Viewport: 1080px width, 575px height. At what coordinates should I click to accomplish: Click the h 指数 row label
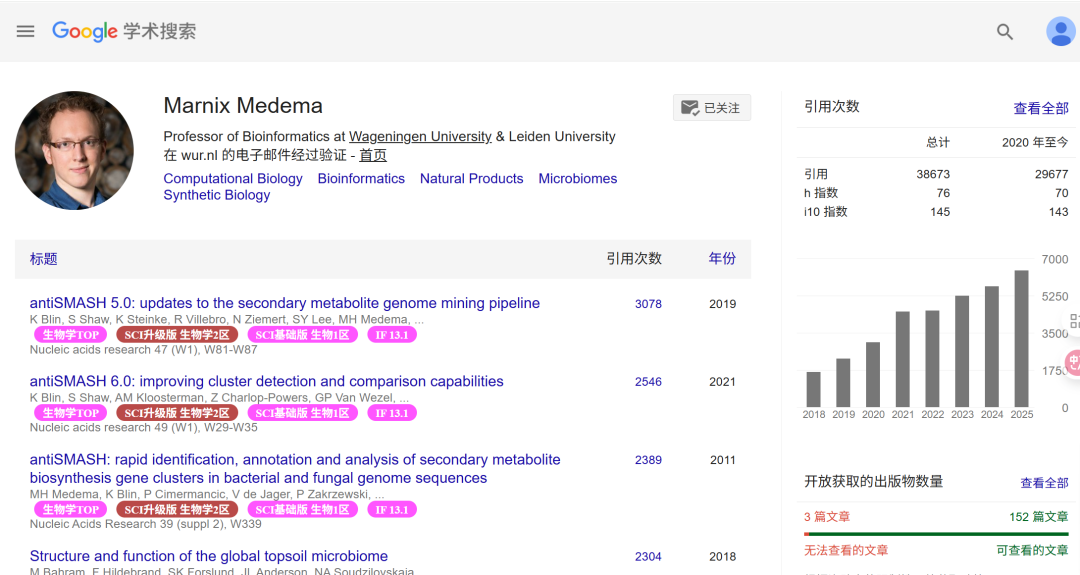tap(820, 193)
